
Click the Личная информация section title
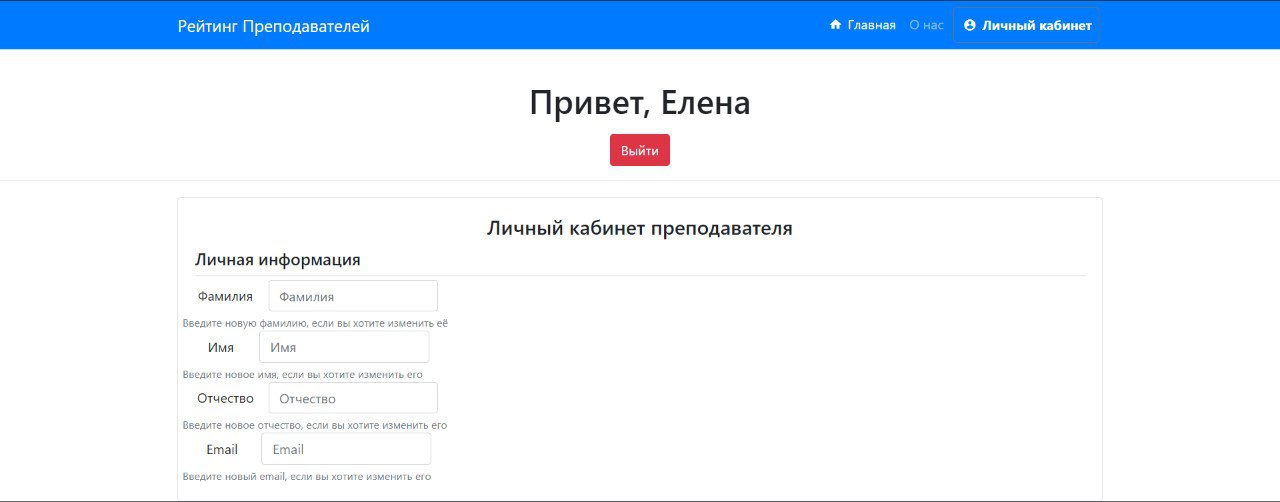278,260
